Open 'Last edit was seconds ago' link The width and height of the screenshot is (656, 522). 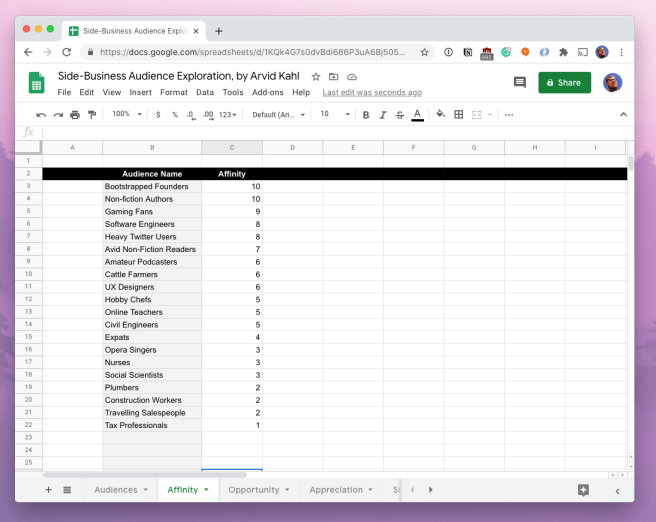point(372,92)
